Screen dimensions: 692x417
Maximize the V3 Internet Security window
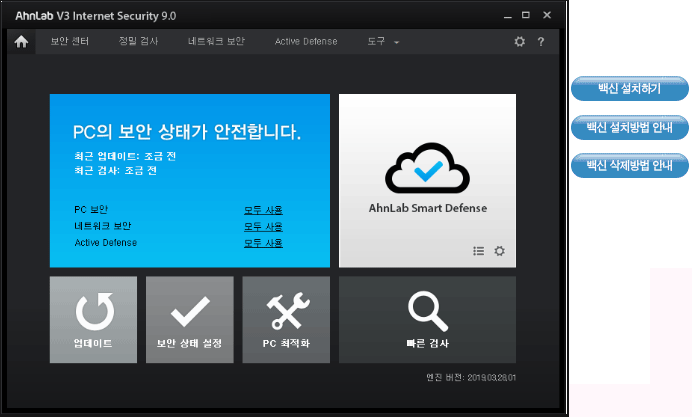pos(526,15)
